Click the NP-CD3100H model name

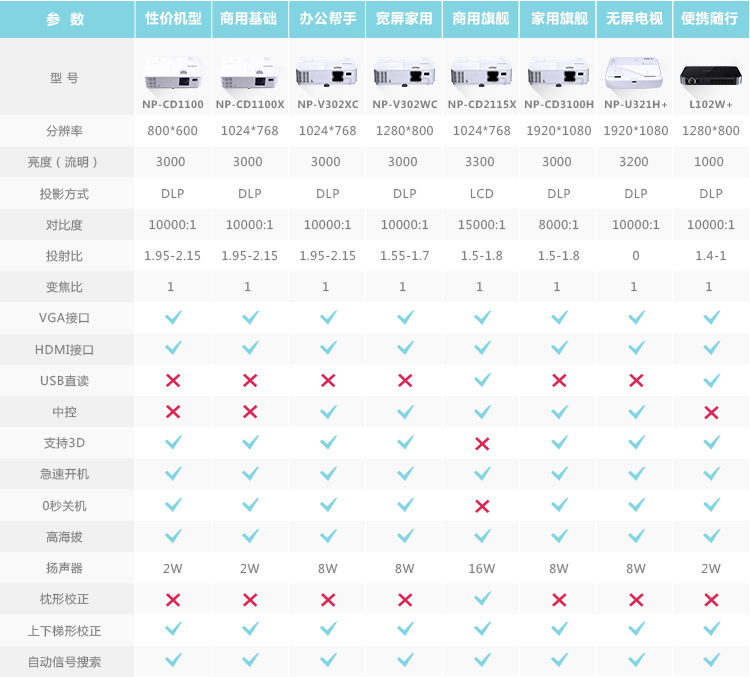point(559,103)
